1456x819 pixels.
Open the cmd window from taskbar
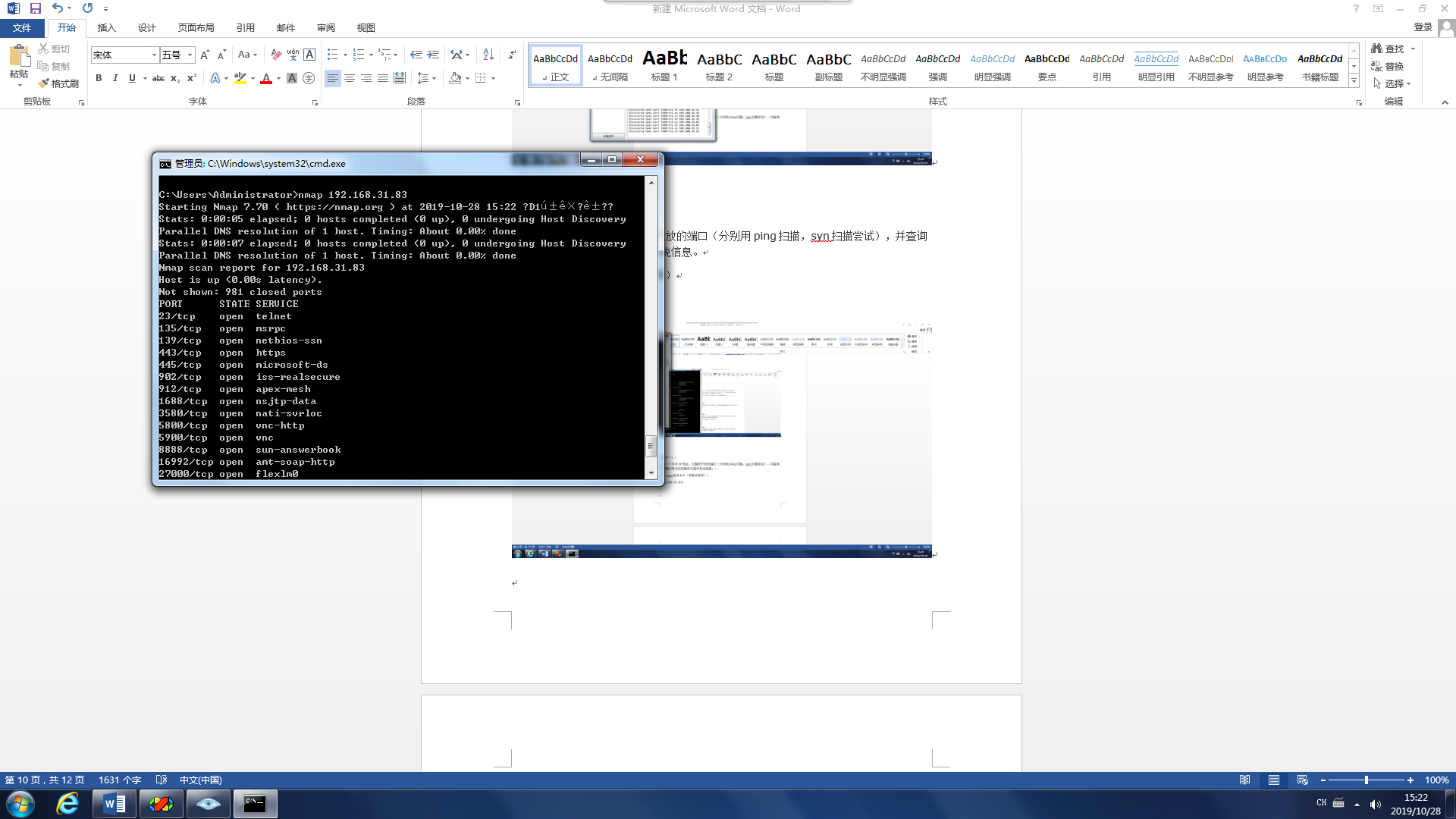click(x=255, y=803)
